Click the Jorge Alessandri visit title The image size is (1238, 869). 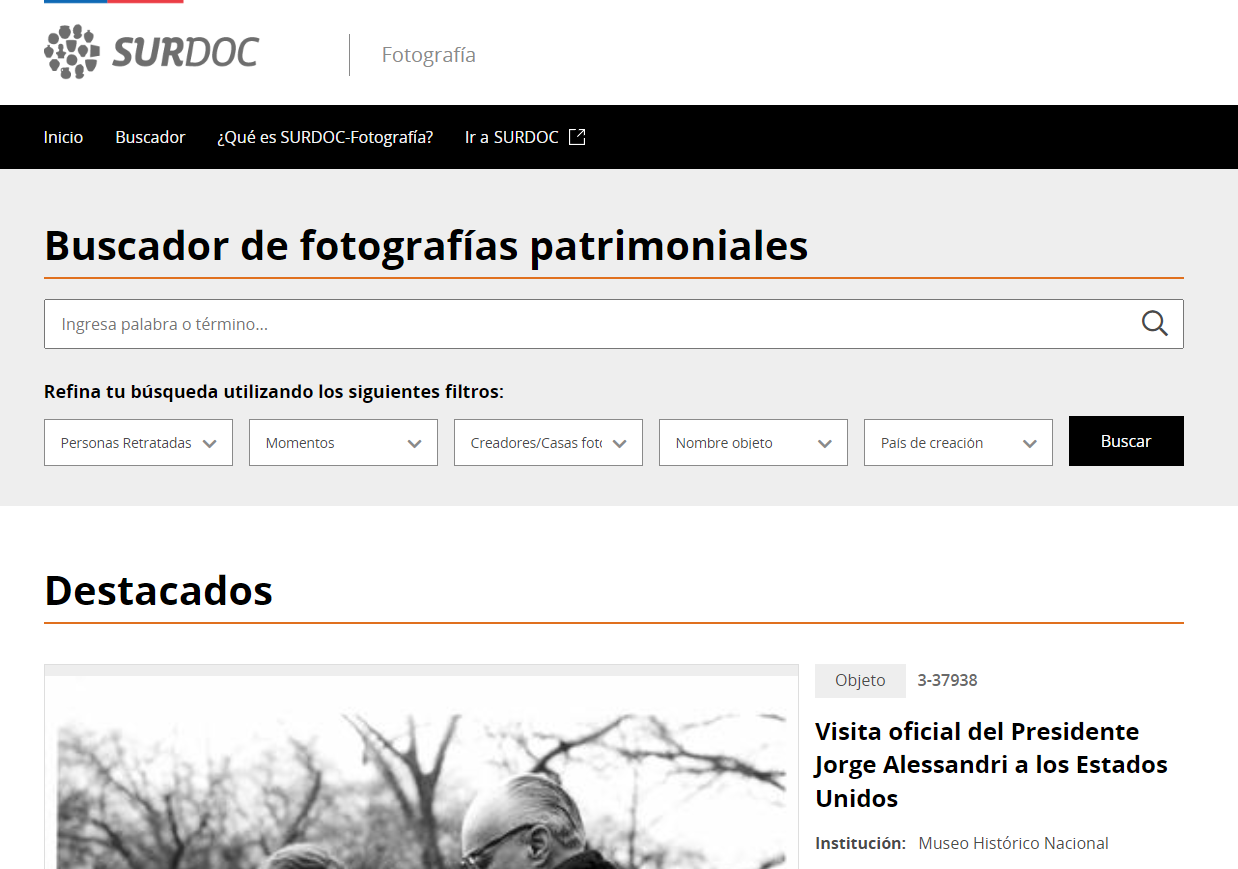pos(992,764)
